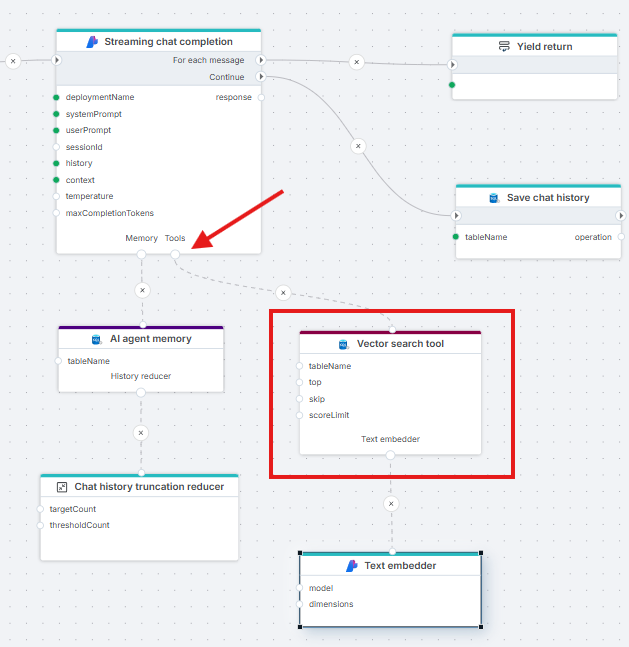Click the targetCount input port
This screenshot has width=629, height=647.
click(x=40, y=509)
